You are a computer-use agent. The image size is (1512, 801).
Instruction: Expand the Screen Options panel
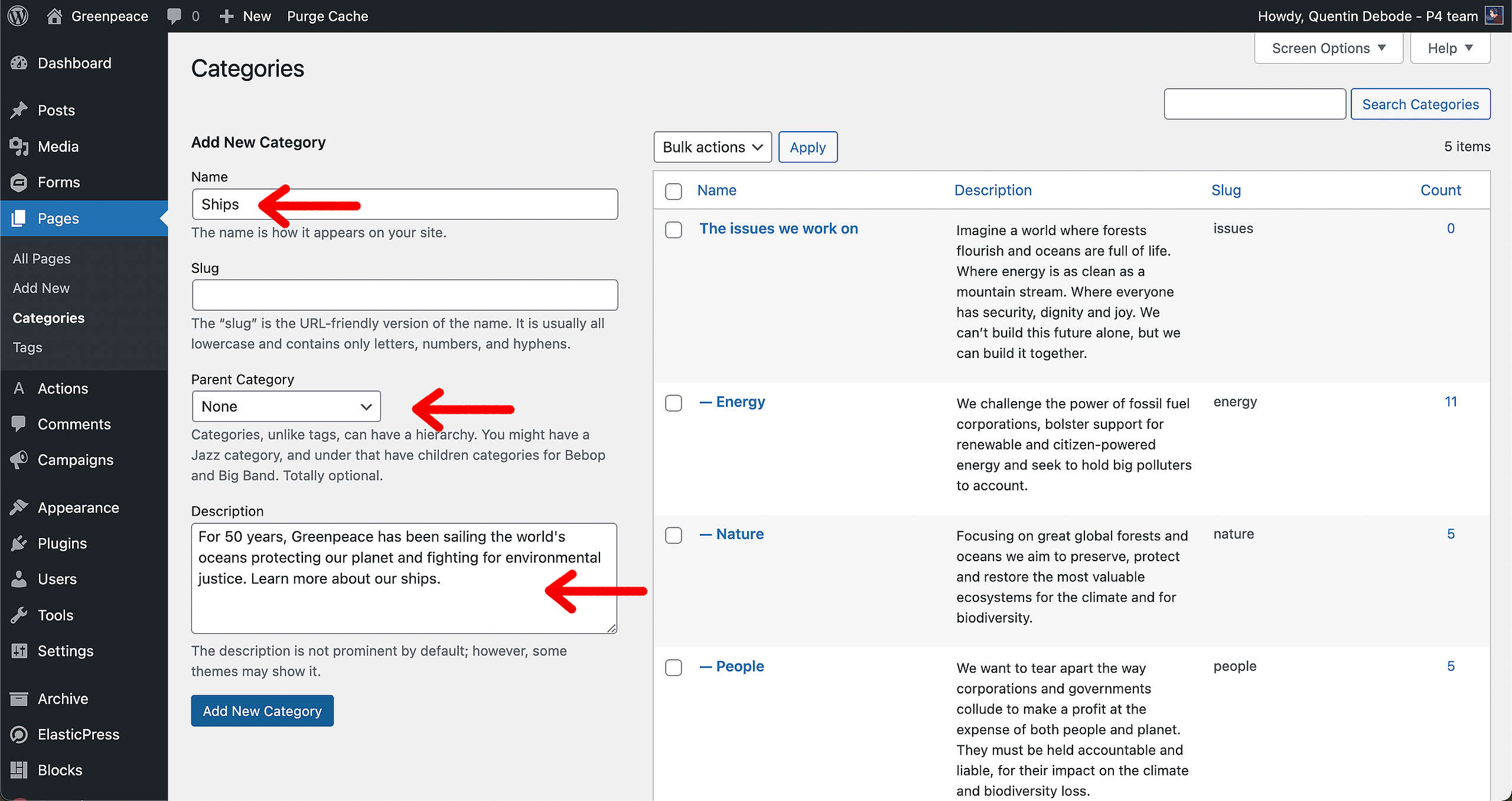(1328, 48)
